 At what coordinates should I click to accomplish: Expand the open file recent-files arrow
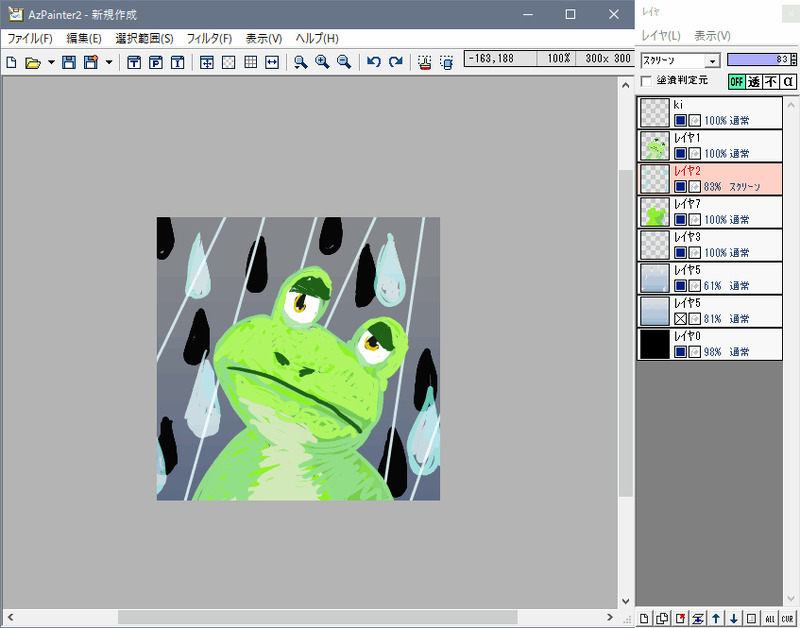tap(51, 62)
